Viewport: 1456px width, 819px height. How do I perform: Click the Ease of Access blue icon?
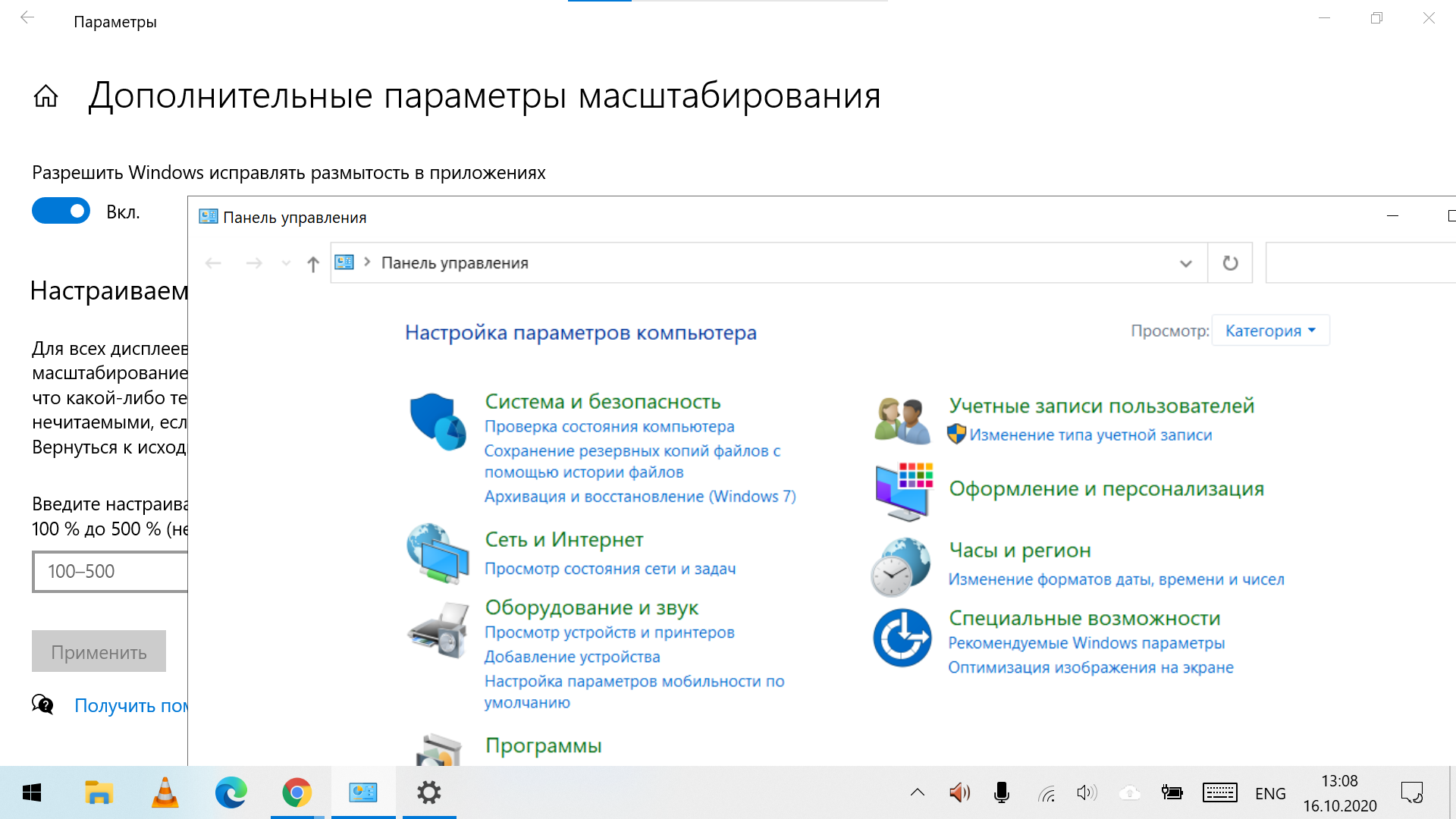[x=902, y=638]
